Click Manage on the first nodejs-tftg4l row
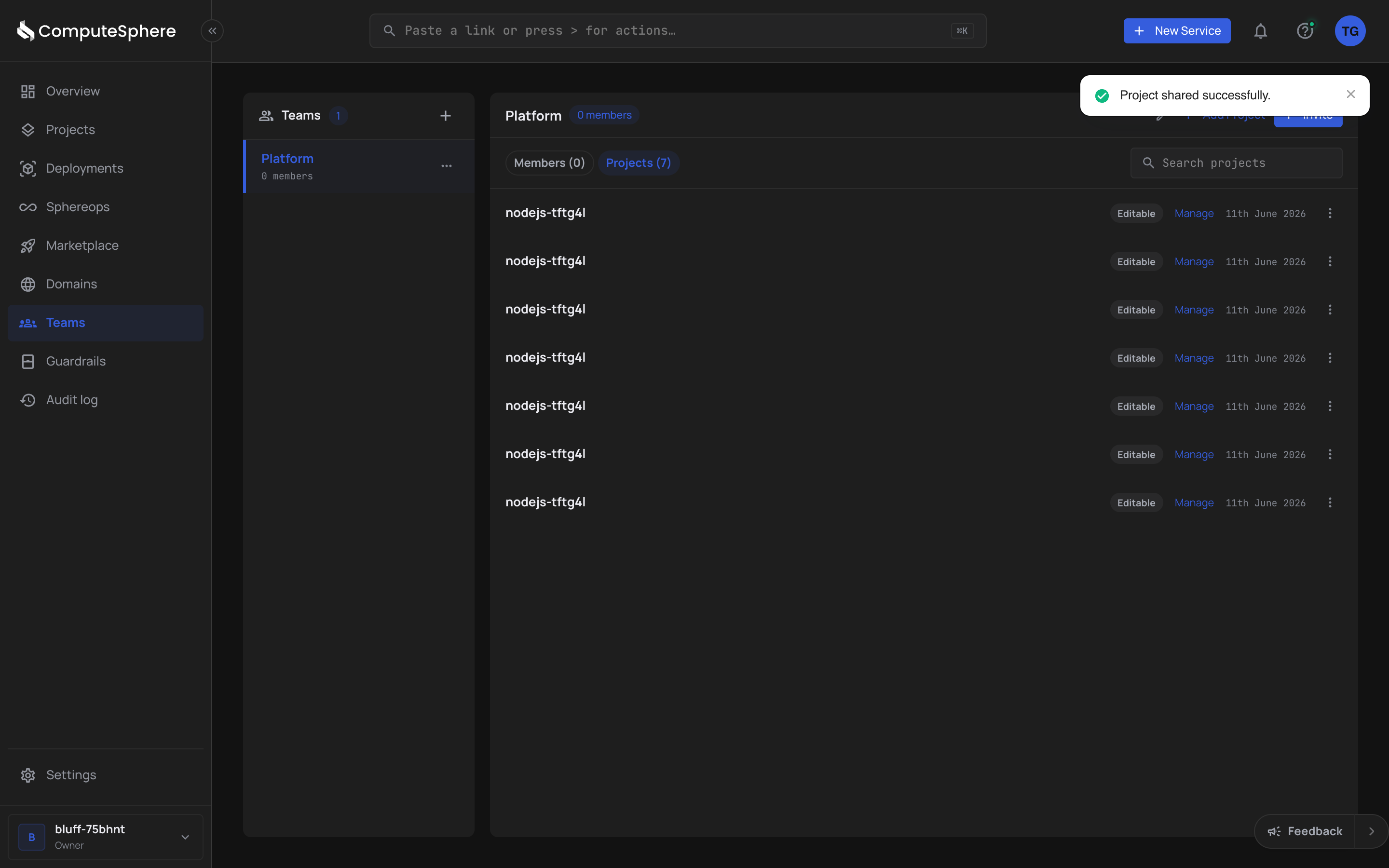This screenshot has width=1389, height=868. coord(1194,214)
